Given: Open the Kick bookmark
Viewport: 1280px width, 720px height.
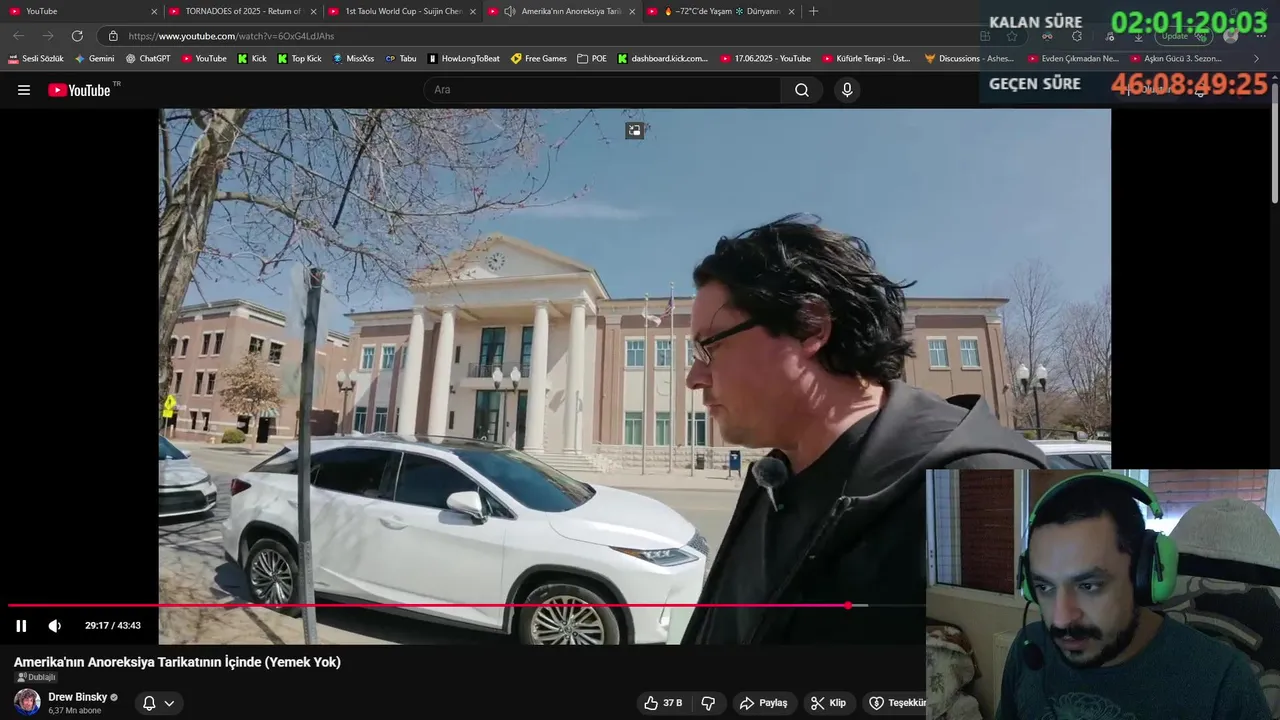Looking at the screenshot, I should point(252,58).
